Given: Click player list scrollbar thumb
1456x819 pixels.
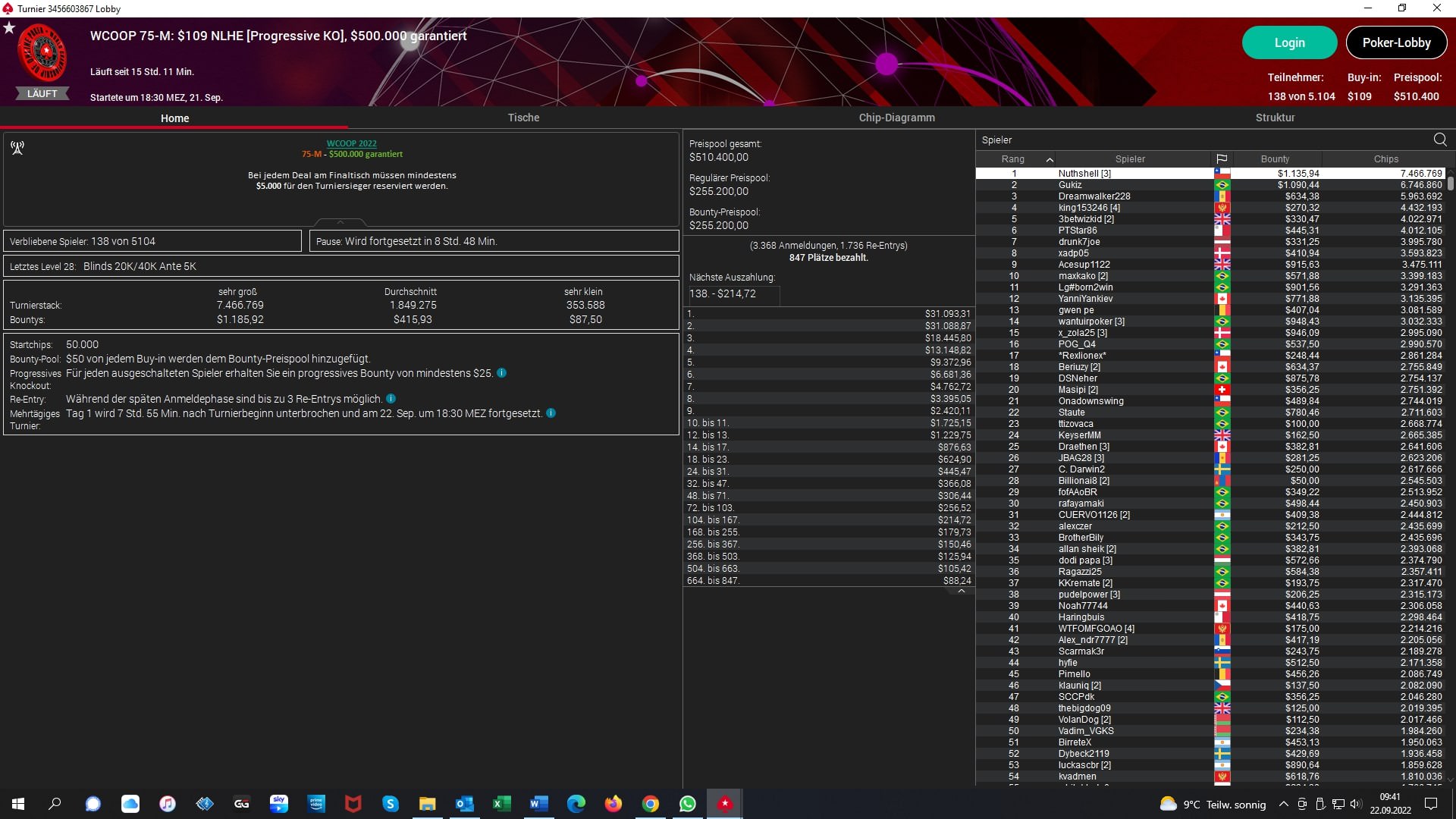Looking at the screenshot, I should tap(1450, 182).
